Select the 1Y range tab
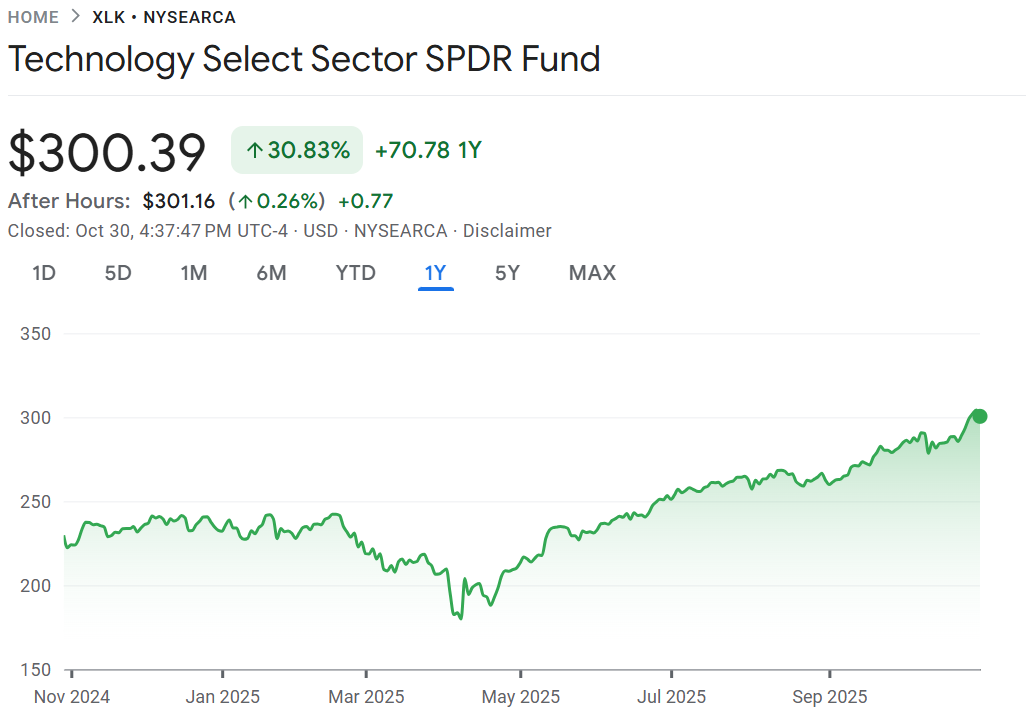1026x723 pixels. (436, 273)
